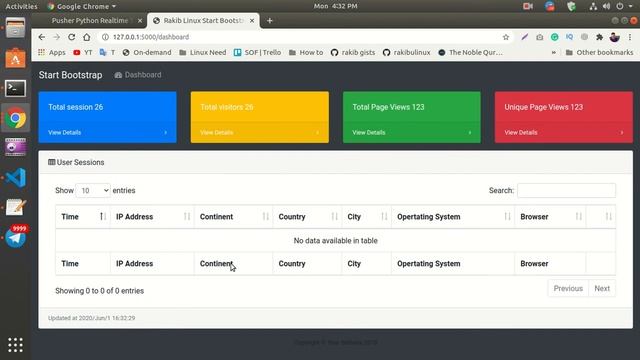Open the How to bookmarks folder
Viewport: 640px width, 360px height.
pos(306,53)
